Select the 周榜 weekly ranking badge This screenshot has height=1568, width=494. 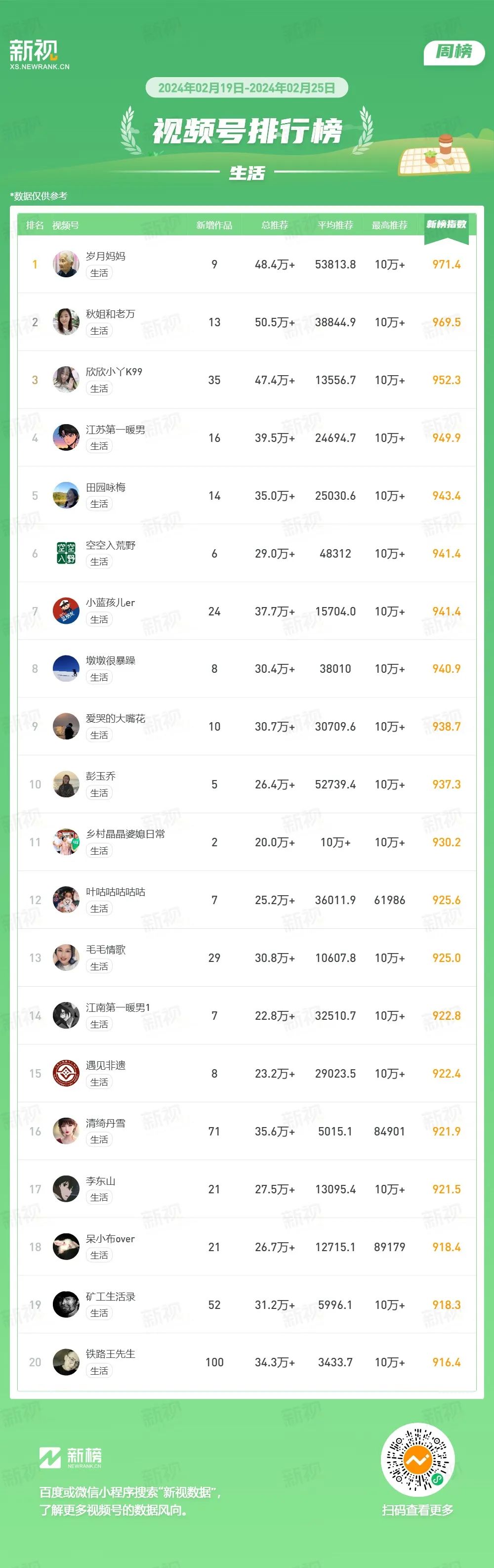coord(454,52)
